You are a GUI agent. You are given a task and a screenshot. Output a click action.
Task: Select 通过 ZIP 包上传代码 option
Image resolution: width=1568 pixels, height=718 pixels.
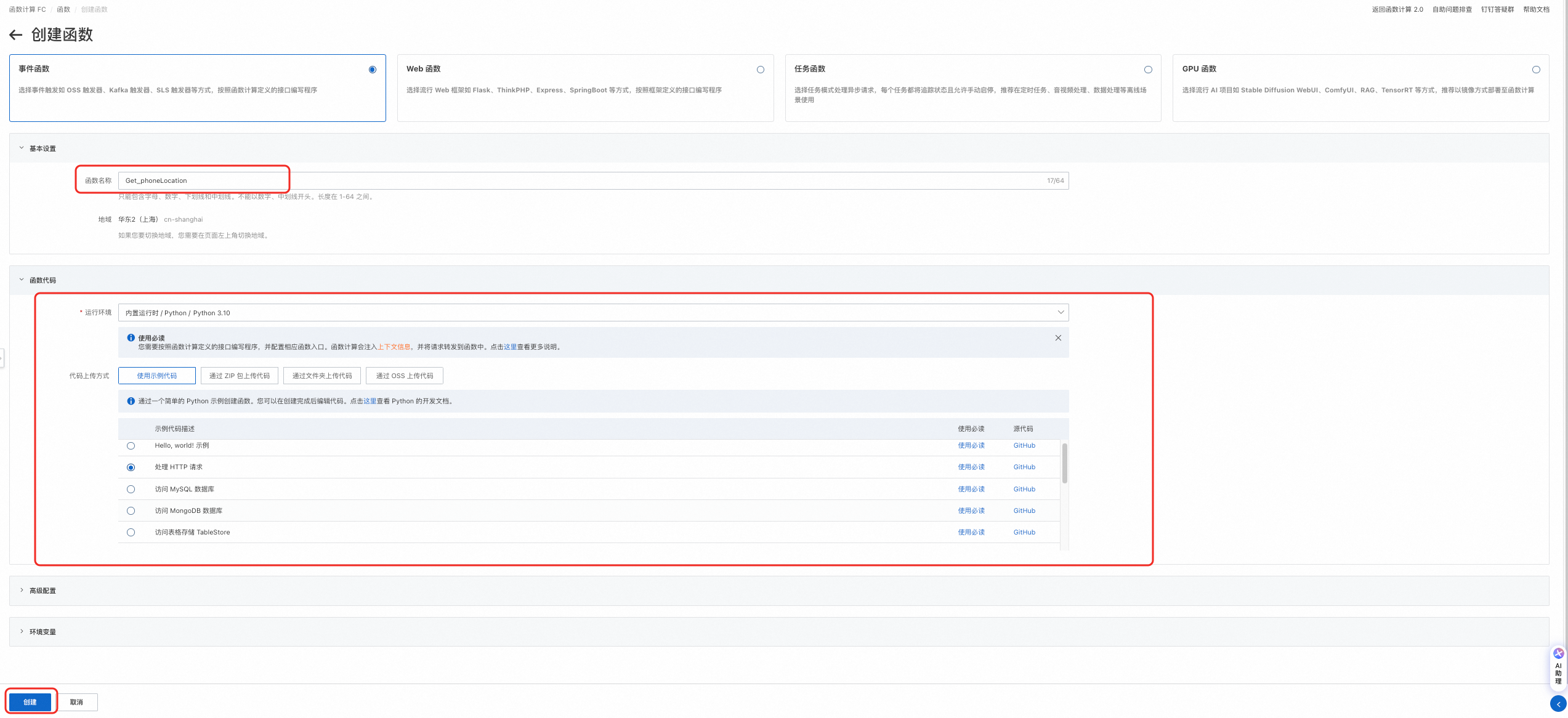240,376
